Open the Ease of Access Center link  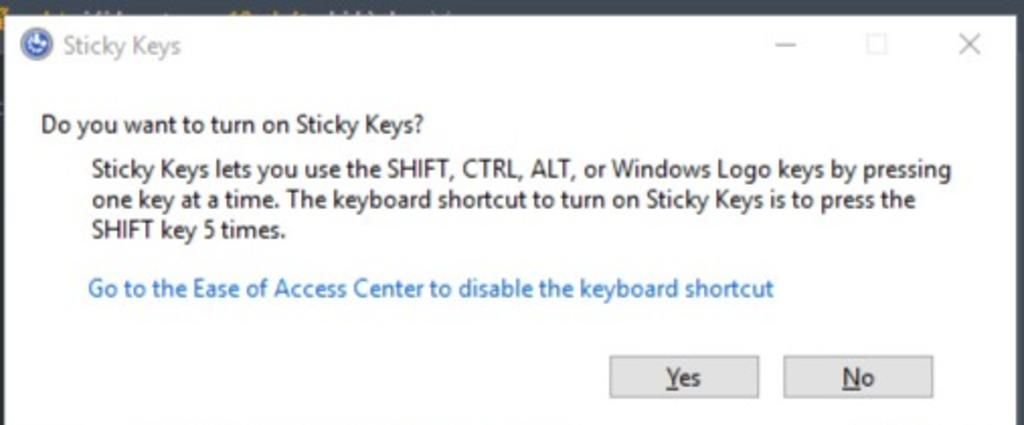tap(430, 289)
